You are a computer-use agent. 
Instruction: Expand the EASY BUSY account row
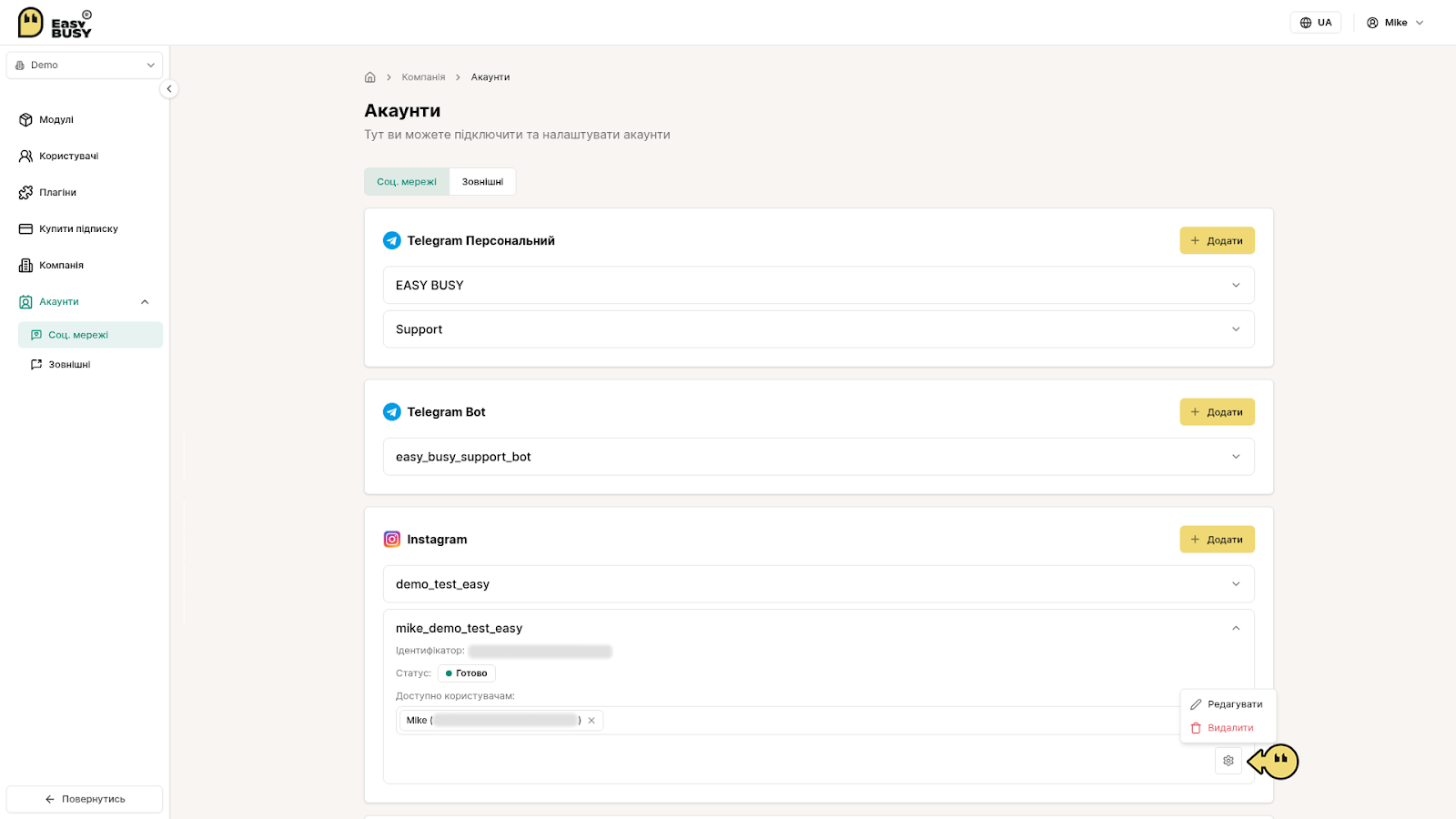click(x=818, y=285)
